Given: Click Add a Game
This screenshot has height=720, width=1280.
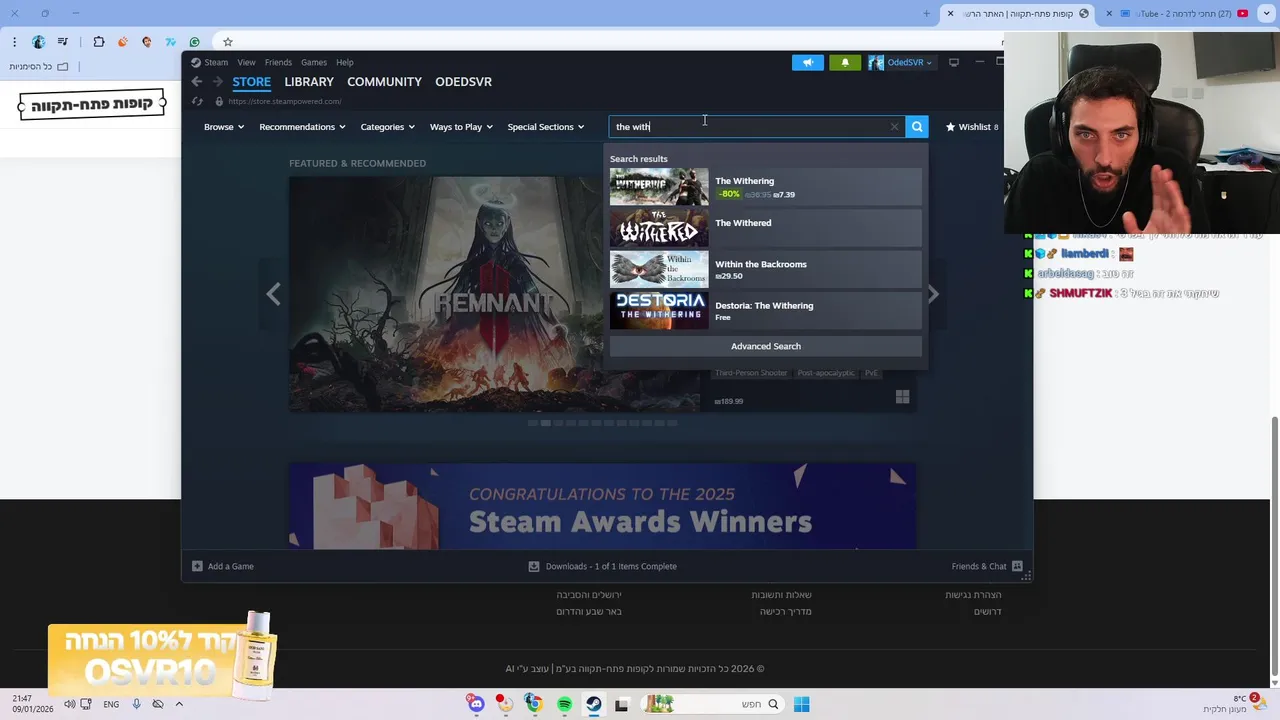Looking at the screenshot, I should [x=222, y=566].
